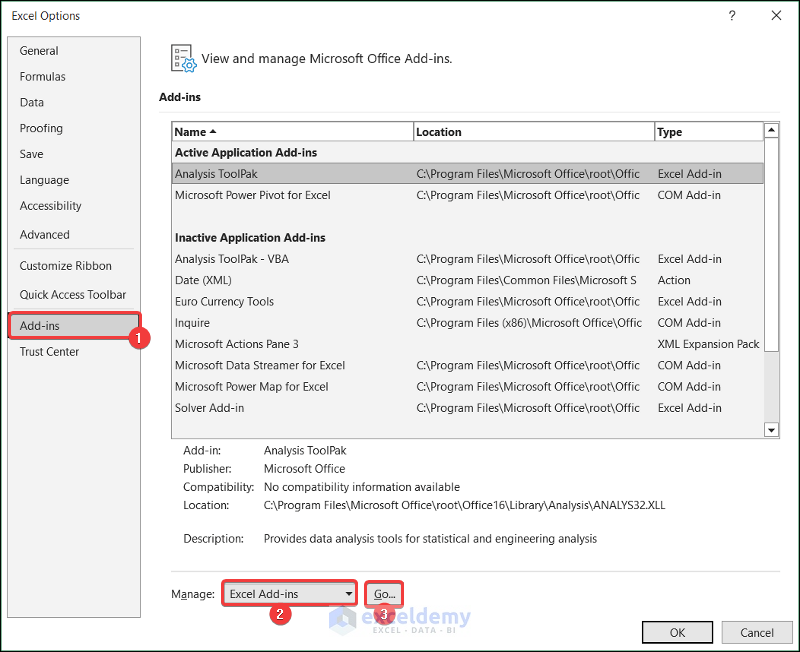
Task: Select Microsoft Actions Pane 3 row
Action: 468,344
